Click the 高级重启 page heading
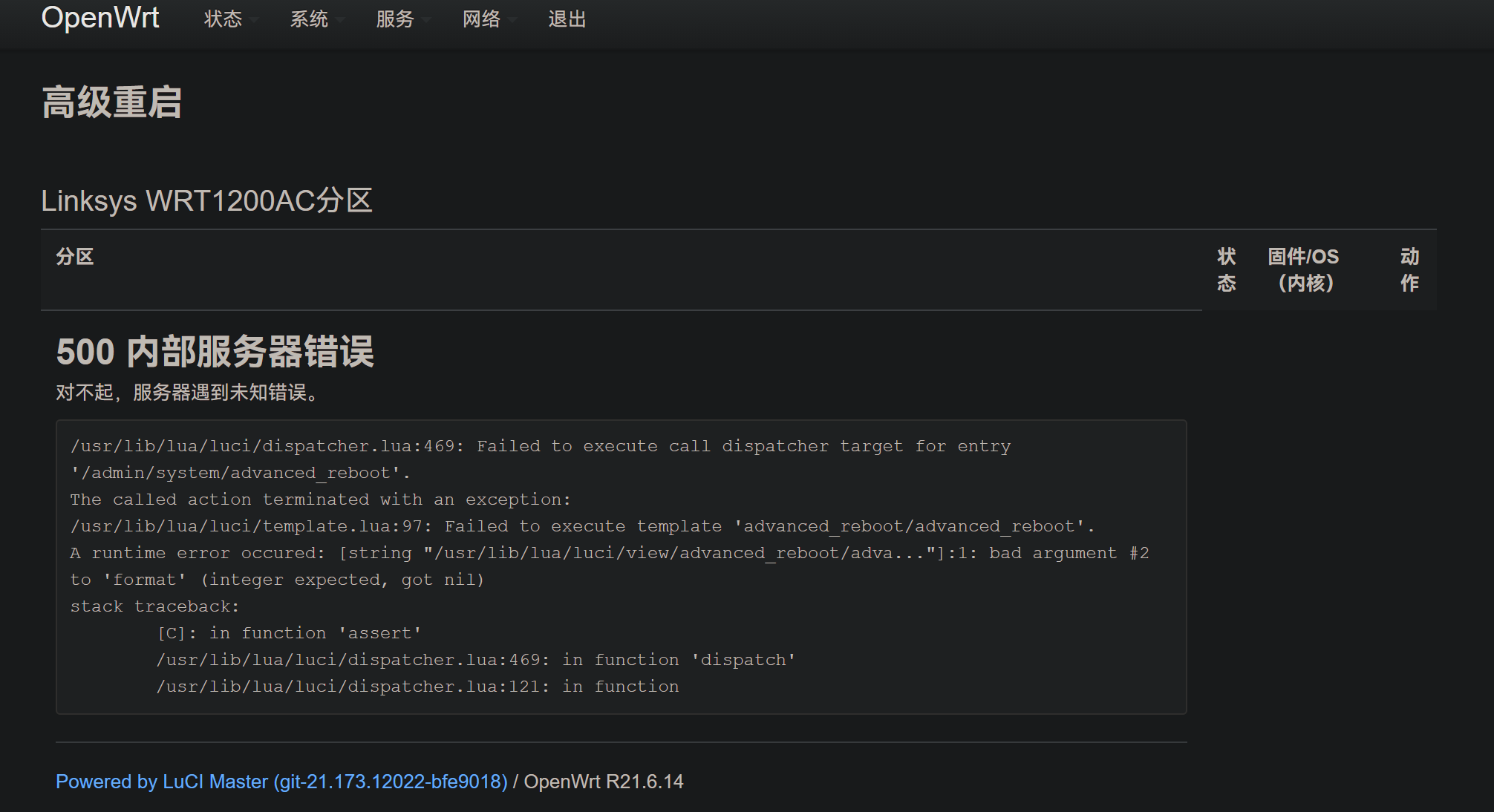Image resolution: width=1494 pixels, height=812 pixels. tap(111, 102)
